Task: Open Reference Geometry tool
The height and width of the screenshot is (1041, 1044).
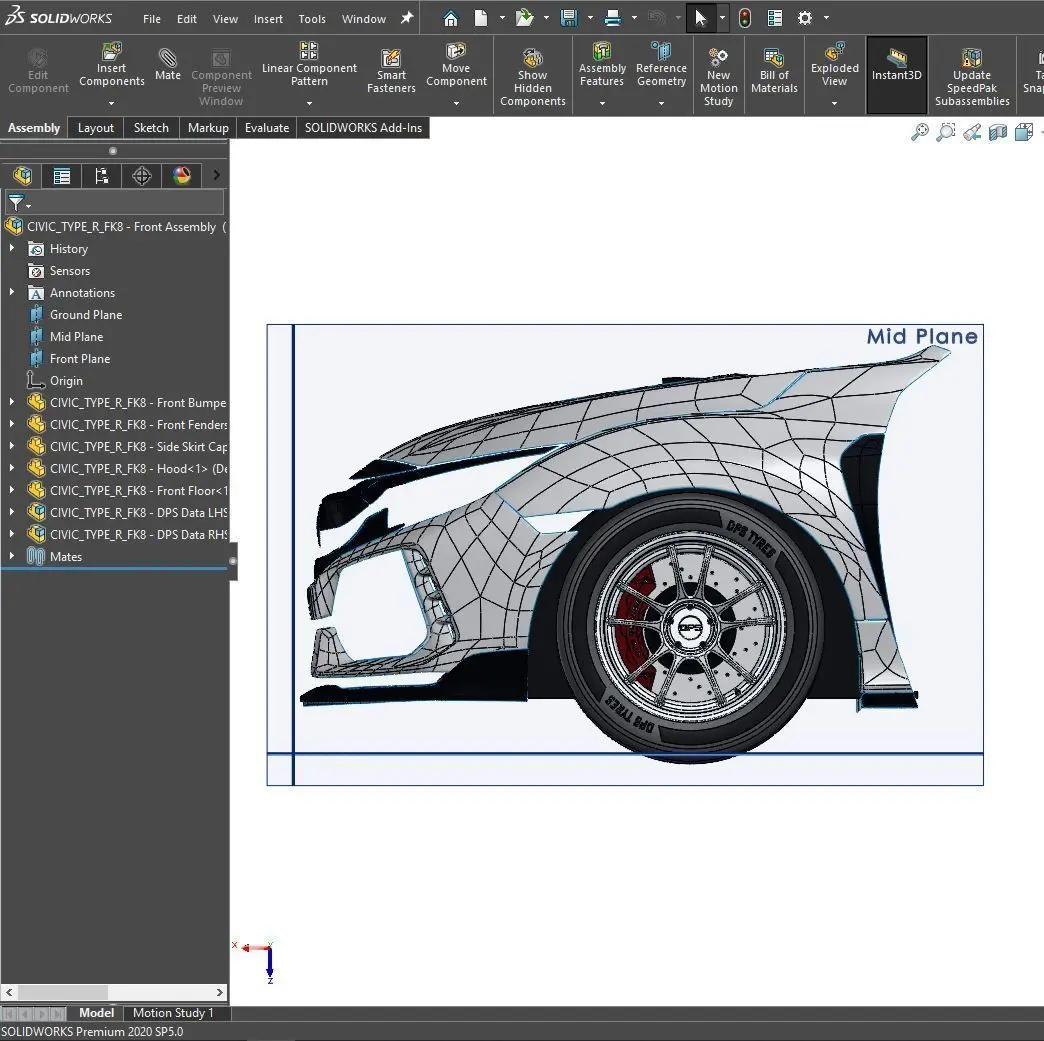Action: [661, 65]
